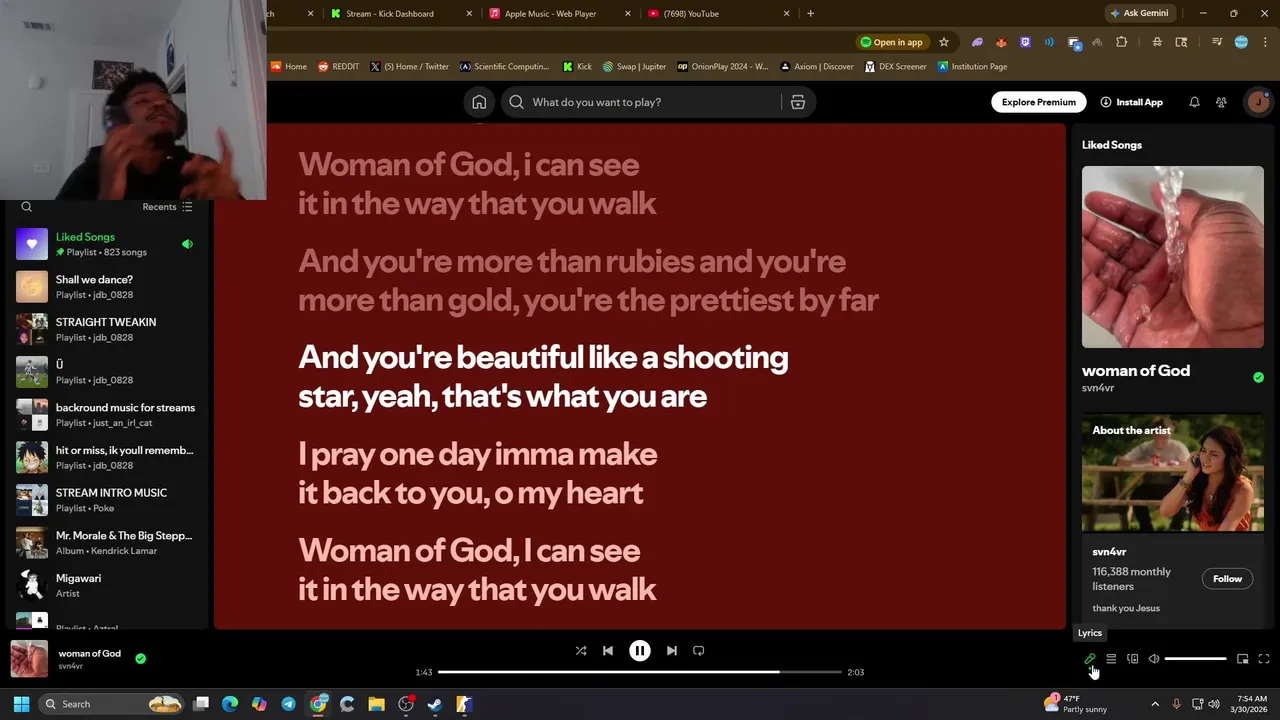1280x720 pixels.
Task: Skip to the previous track
Action: click(x=608, y=650)
